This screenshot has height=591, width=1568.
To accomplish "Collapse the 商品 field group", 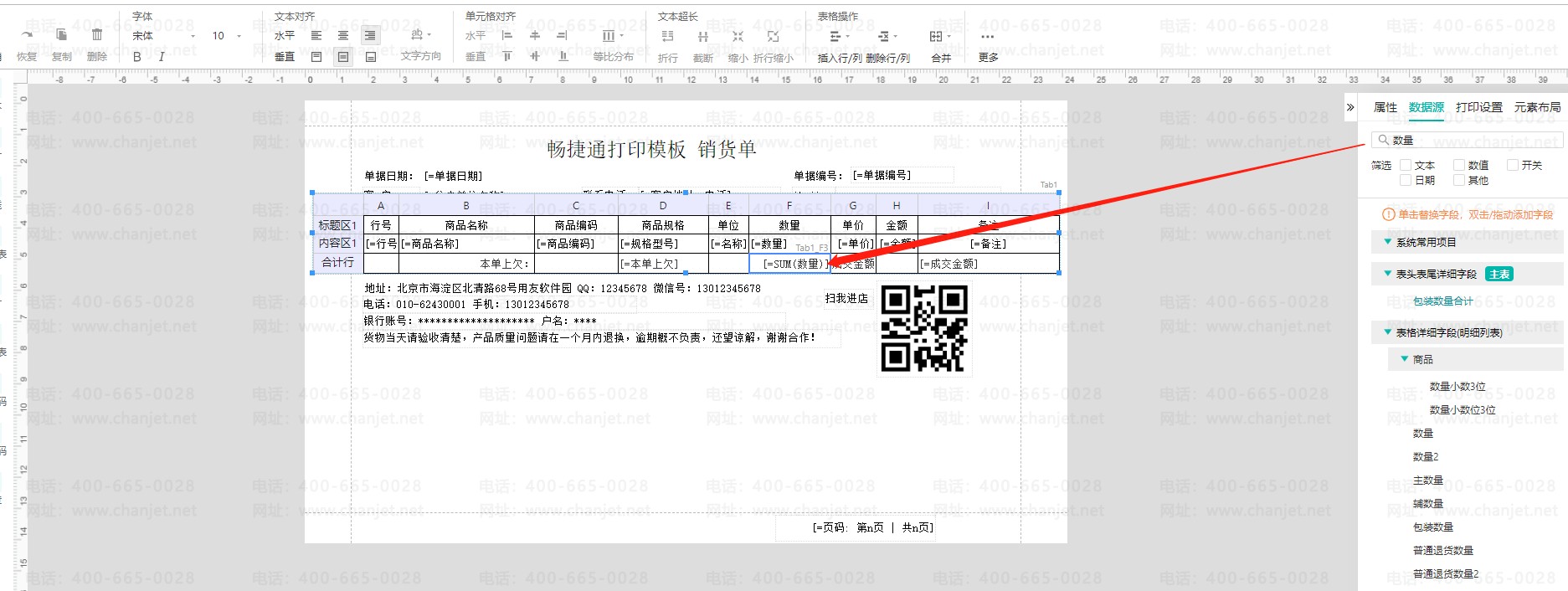I will click(x=1404, y=359).
